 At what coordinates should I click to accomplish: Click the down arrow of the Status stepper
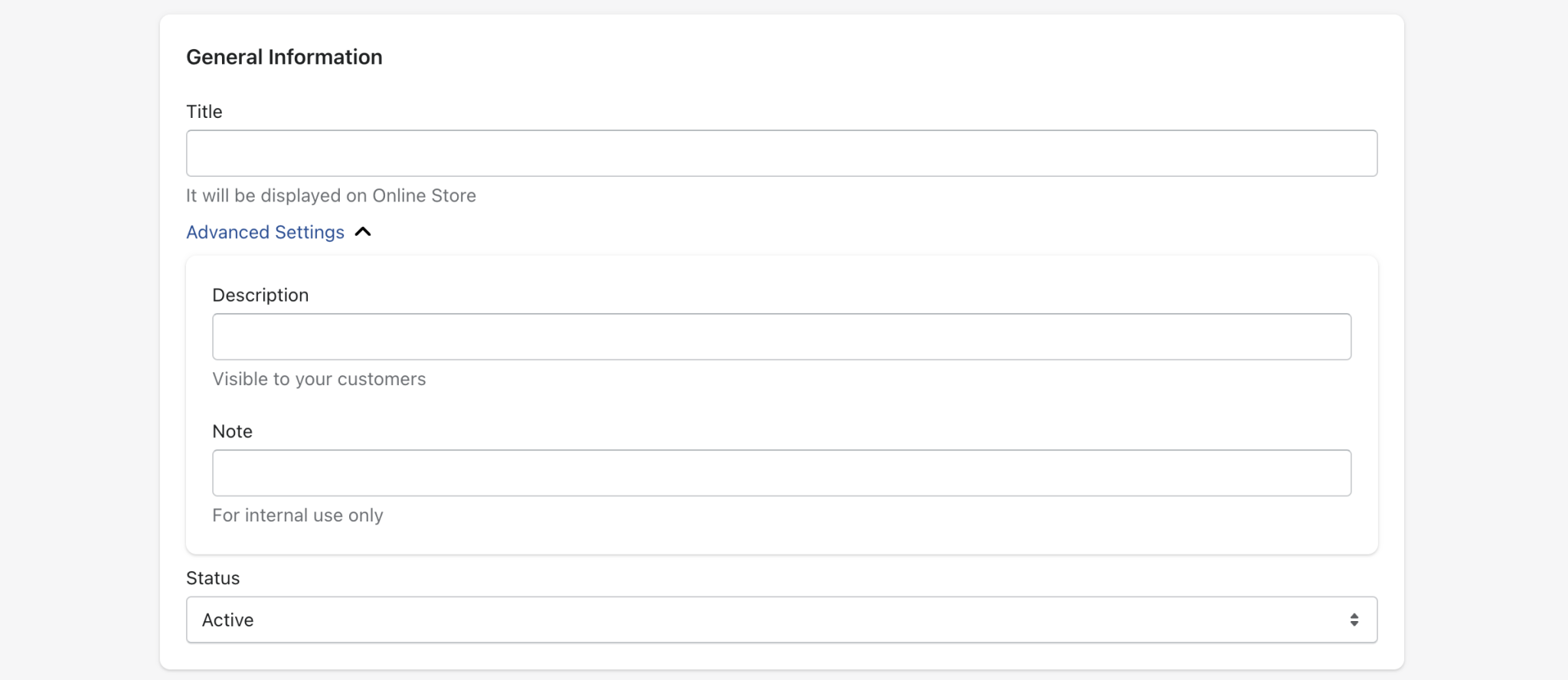[1354, 623]
